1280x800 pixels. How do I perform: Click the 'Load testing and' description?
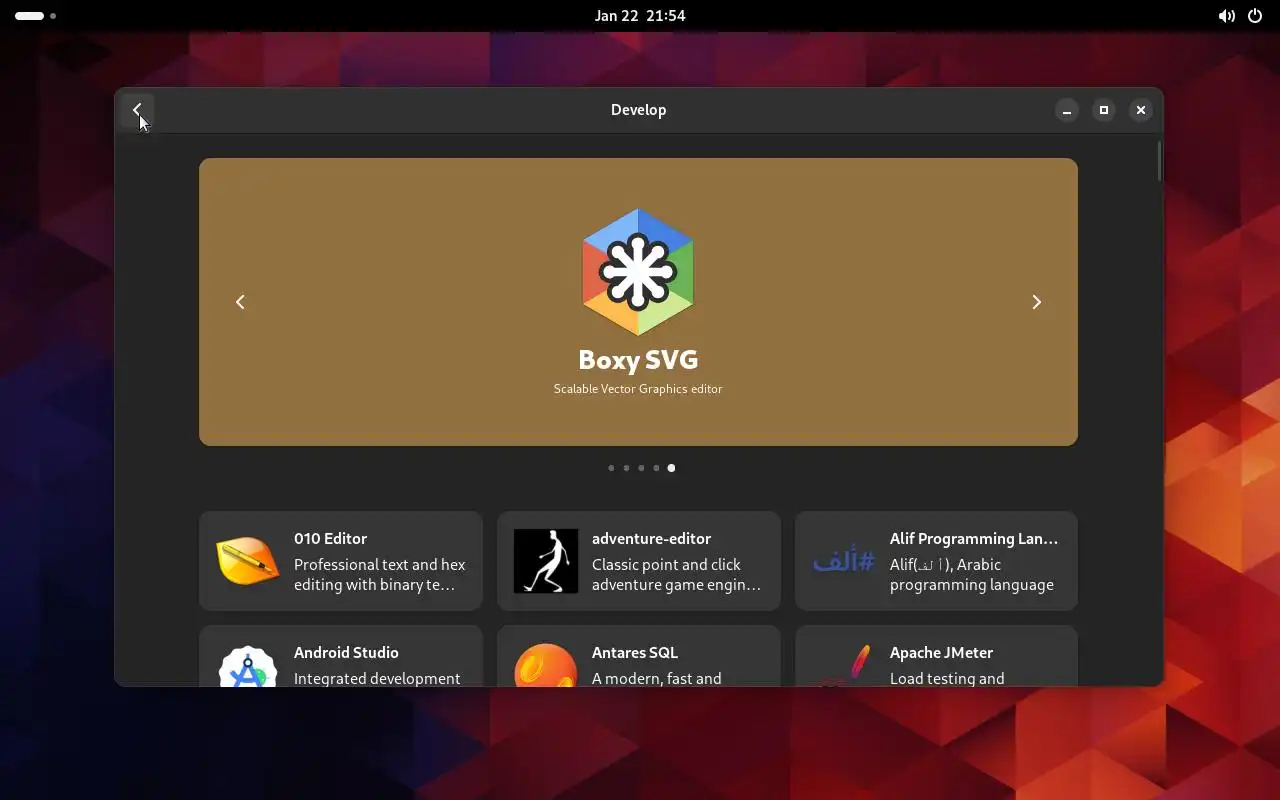pyautogui.click(x=947, y=678)
